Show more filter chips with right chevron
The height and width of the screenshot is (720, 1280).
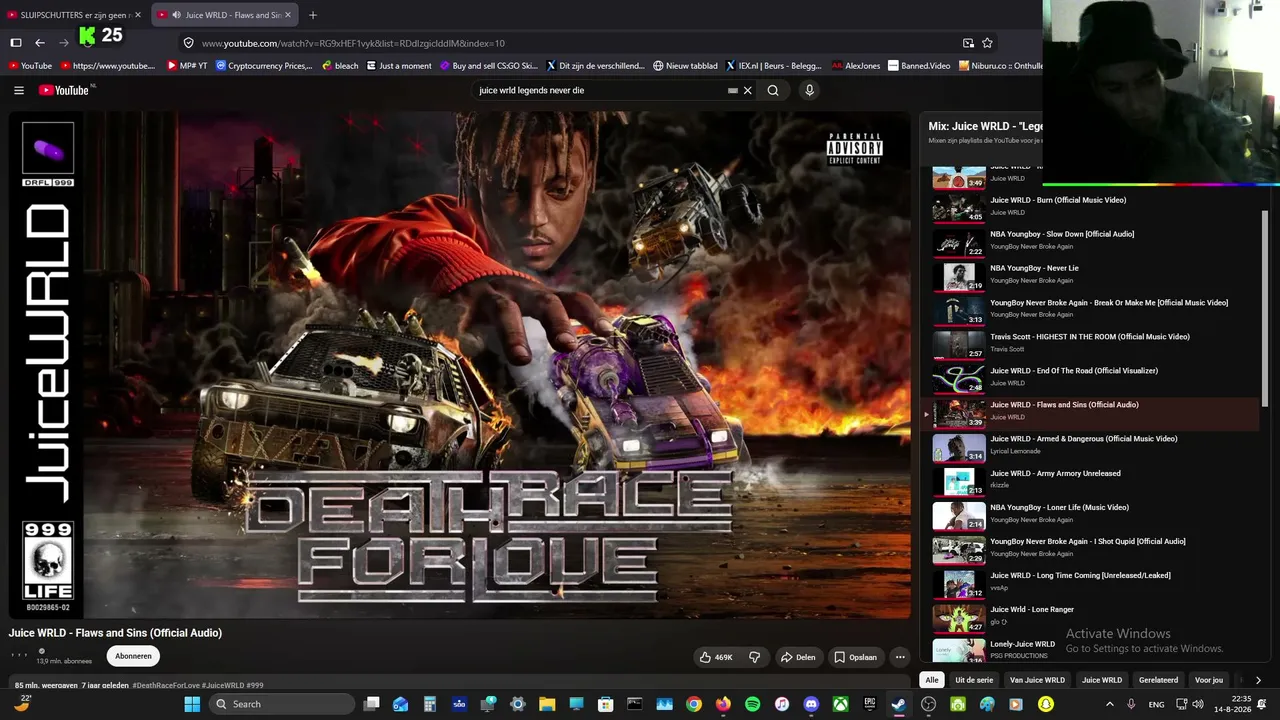[x=1258, y=680]
